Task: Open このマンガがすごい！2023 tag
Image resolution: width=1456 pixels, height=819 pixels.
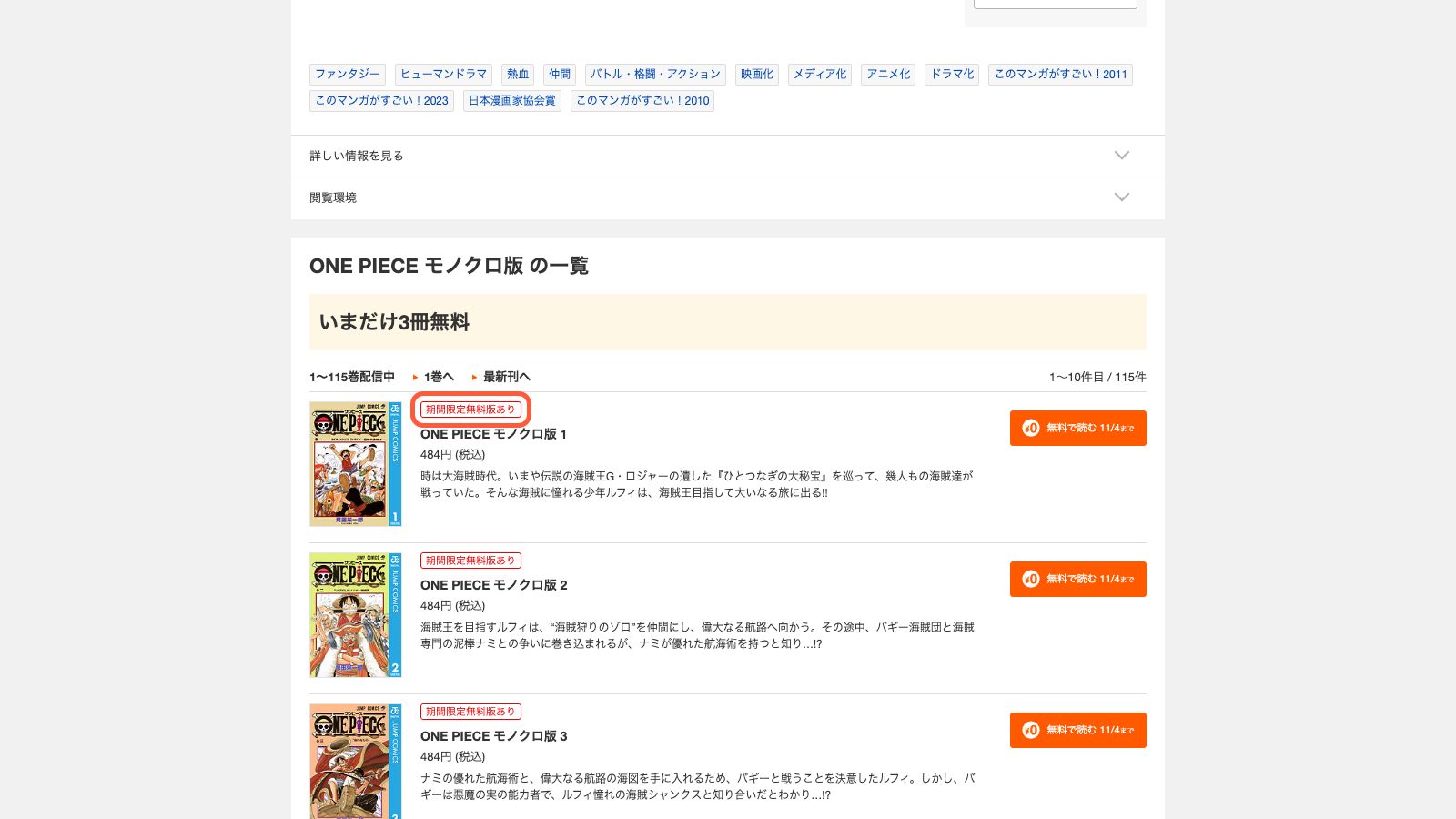Action: tap(381, 101)
